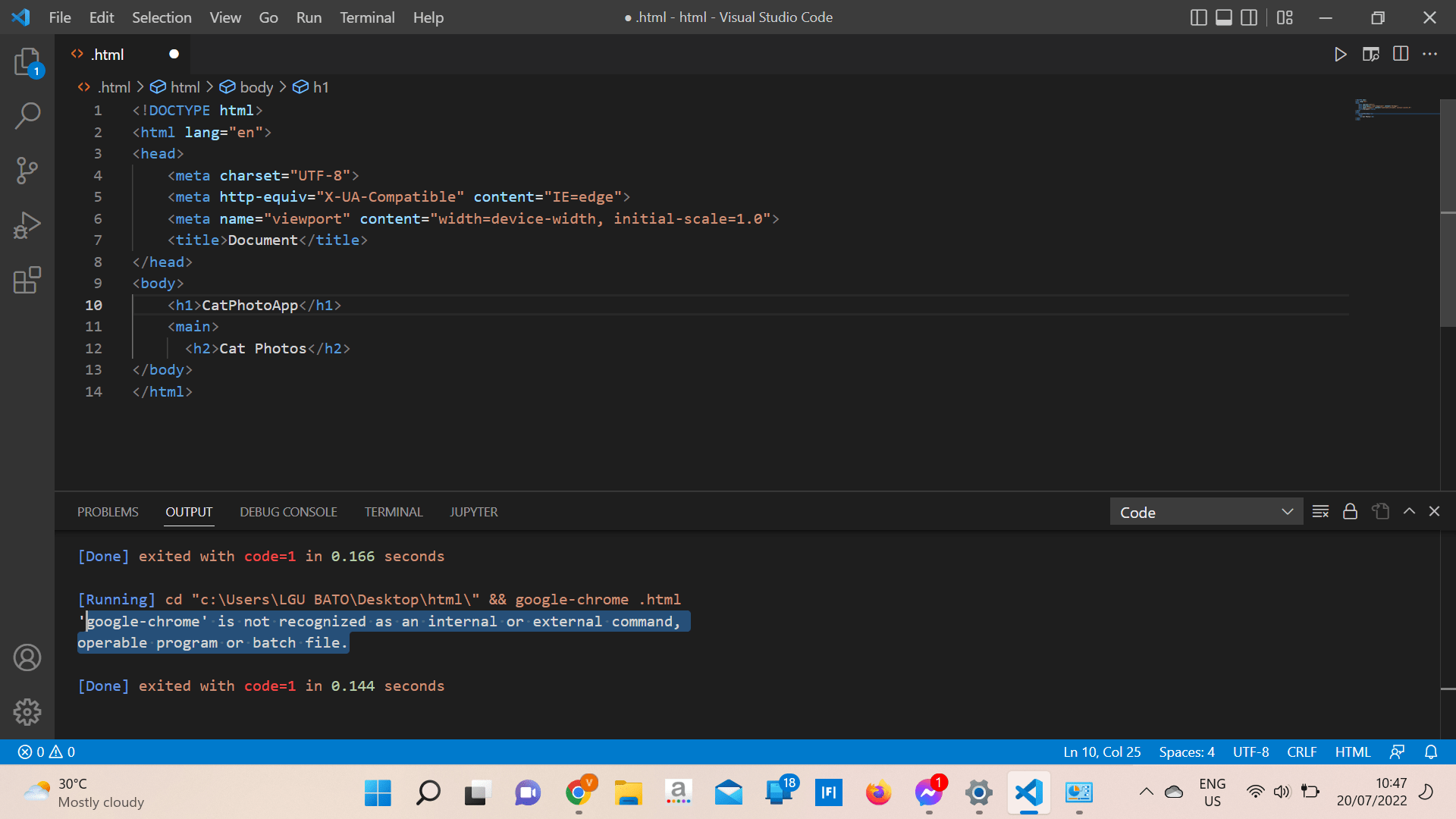Open the Code output channel dropdown
The image size is (1456, 819).
1206,512
